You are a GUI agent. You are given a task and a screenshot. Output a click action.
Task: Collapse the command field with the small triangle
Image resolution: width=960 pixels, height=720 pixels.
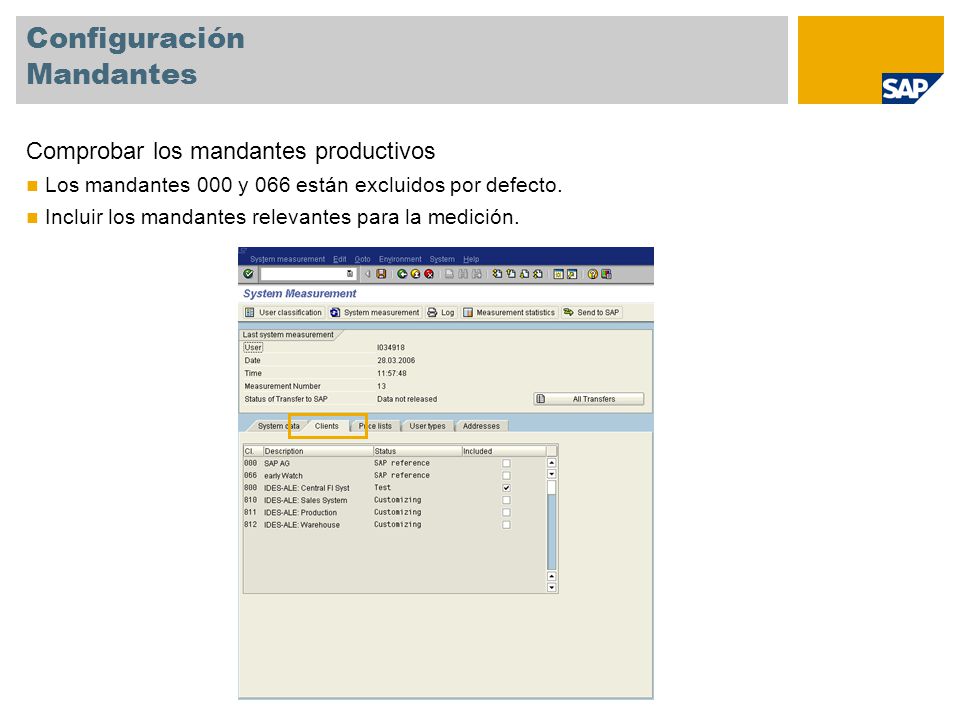coord(368,274)
